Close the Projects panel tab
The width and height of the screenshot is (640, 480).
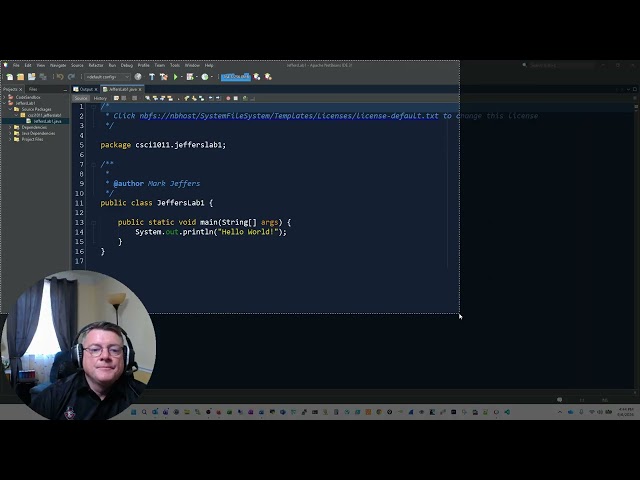click(20, 89)
